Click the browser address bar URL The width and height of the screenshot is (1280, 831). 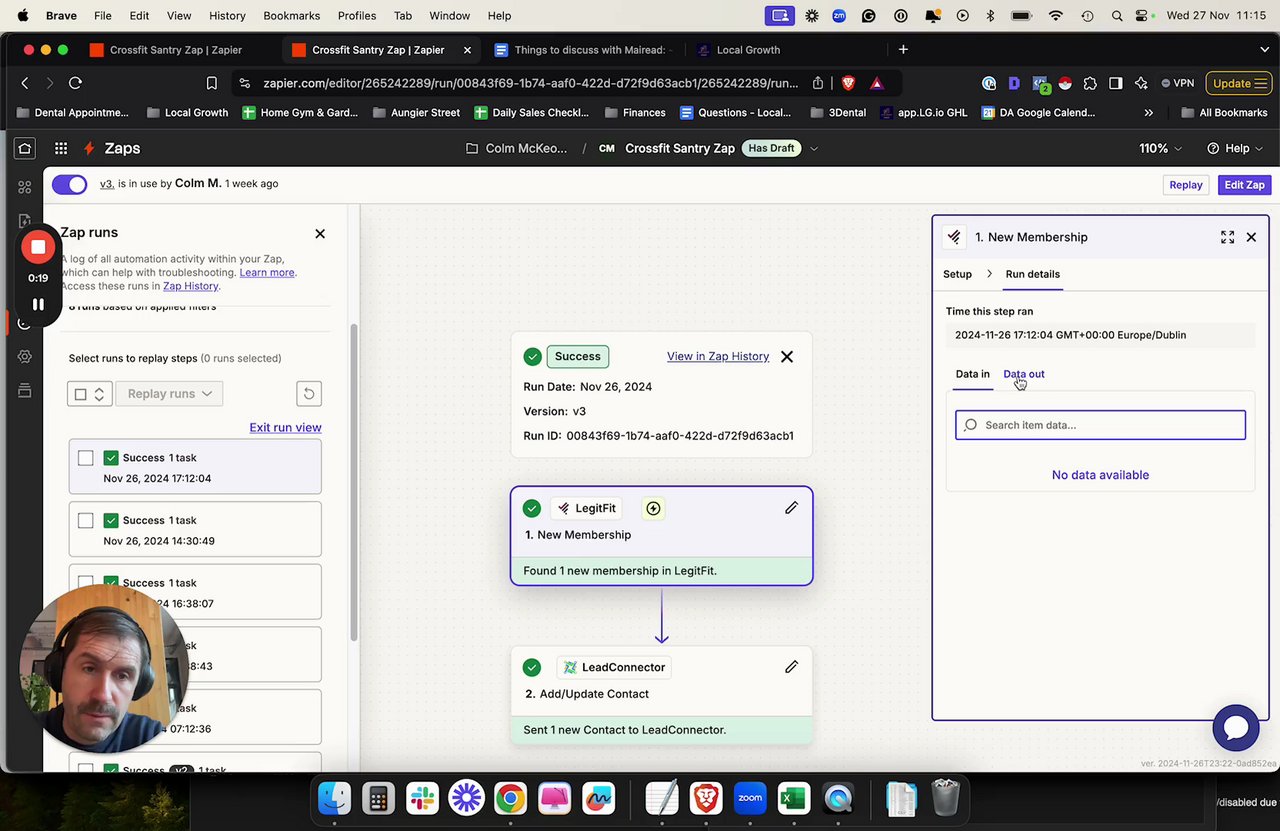point(530,83)
